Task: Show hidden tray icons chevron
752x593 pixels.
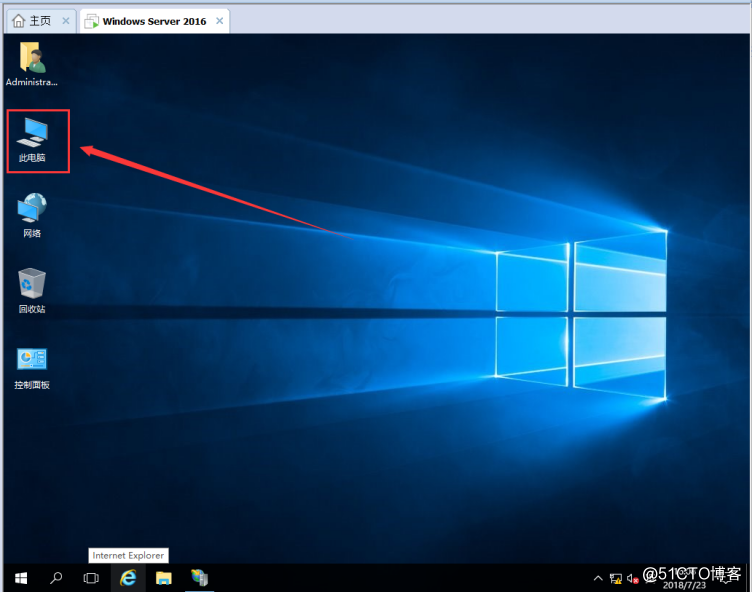Action: point(598,579)
